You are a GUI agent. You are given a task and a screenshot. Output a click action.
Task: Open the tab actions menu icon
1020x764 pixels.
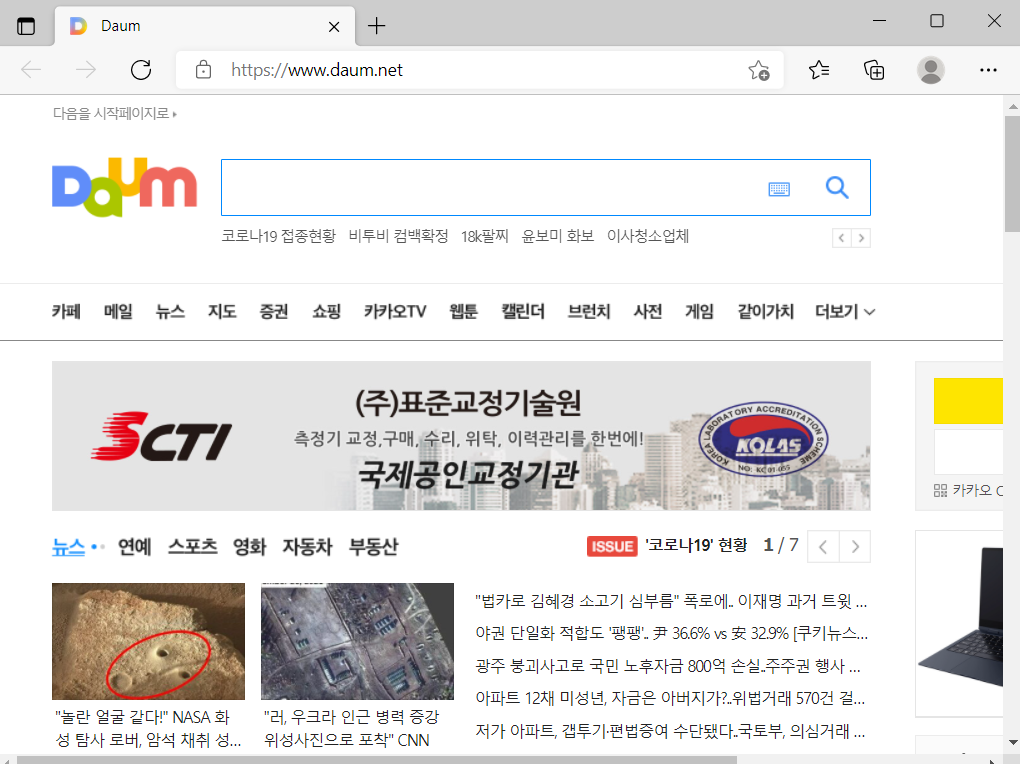click(x=26, y=26)
